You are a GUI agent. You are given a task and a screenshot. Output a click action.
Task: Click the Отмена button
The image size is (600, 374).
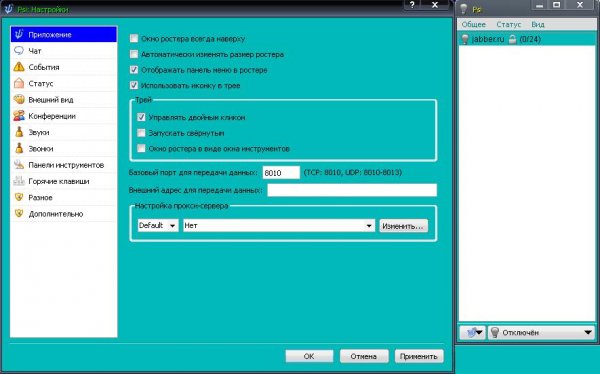click(x=364, y=356)
